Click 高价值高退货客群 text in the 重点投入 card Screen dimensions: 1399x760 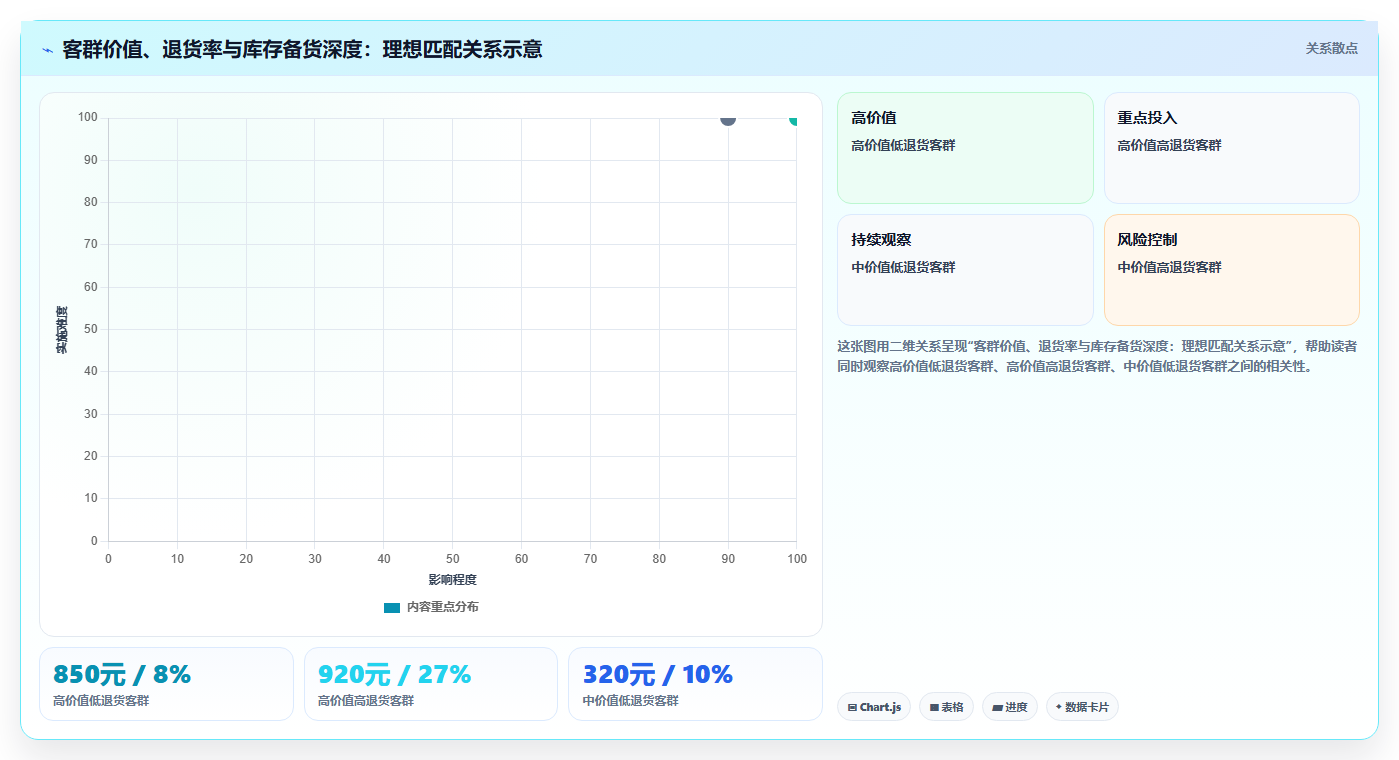pos(1169,145)
